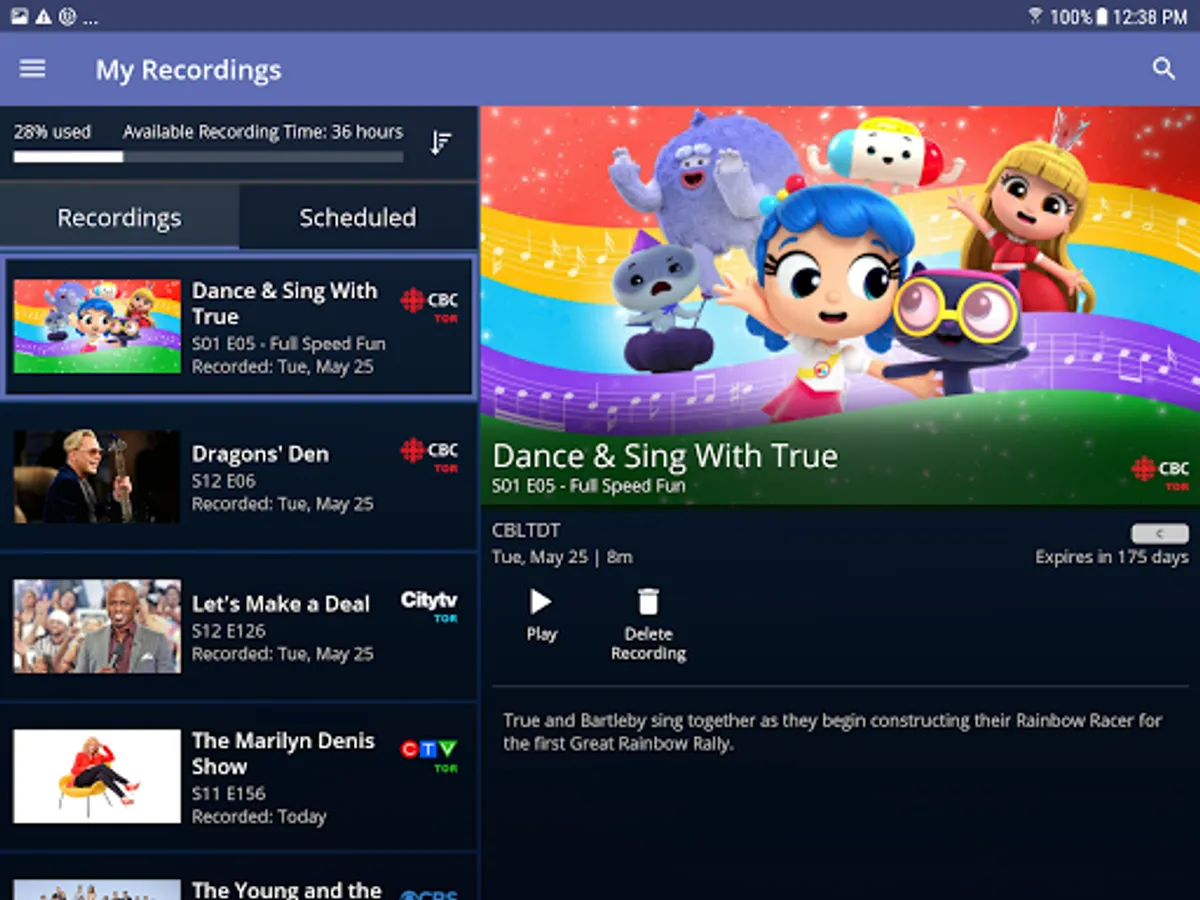Click the Tue, May 25 | 8m text

click(x=562, y=557)
